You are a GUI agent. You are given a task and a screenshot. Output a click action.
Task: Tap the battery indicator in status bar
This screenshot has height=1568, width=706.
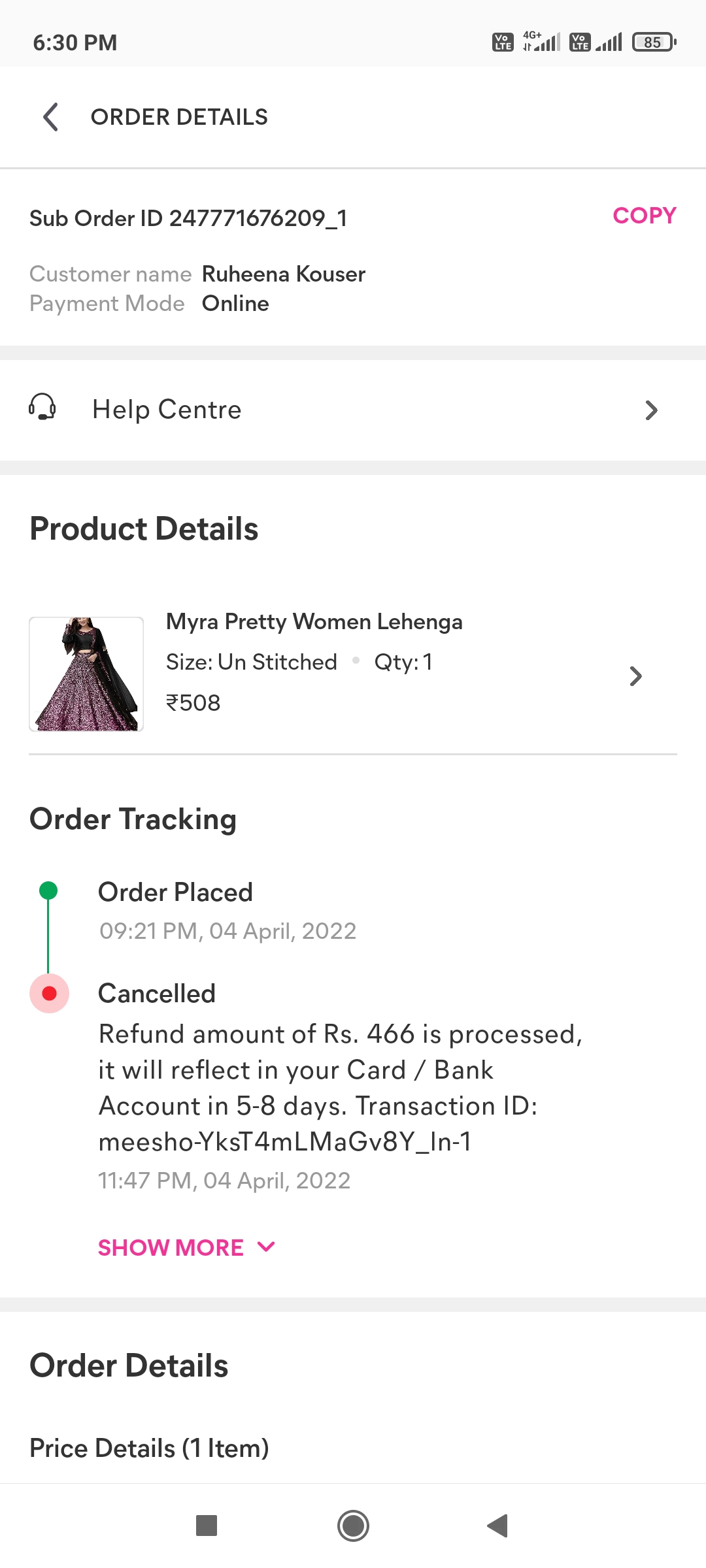pos(654,42)
